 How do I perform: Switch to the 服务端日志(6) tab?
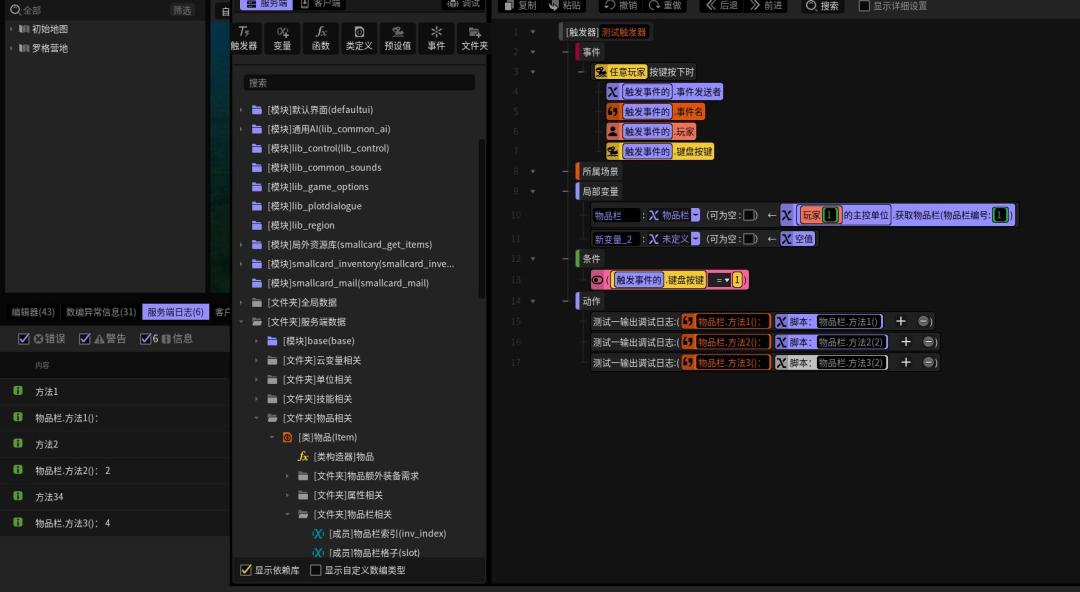pyautogui.click(x=175, y=312)
